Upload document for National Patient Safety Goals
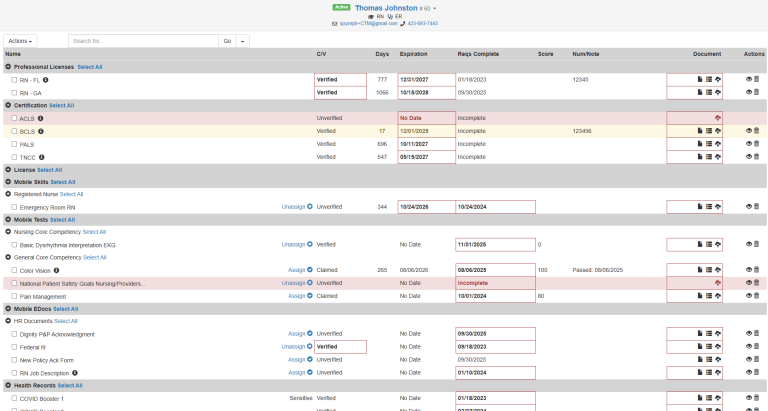Image resolution: width=768 pixels, height=411 pixels. 718,283
